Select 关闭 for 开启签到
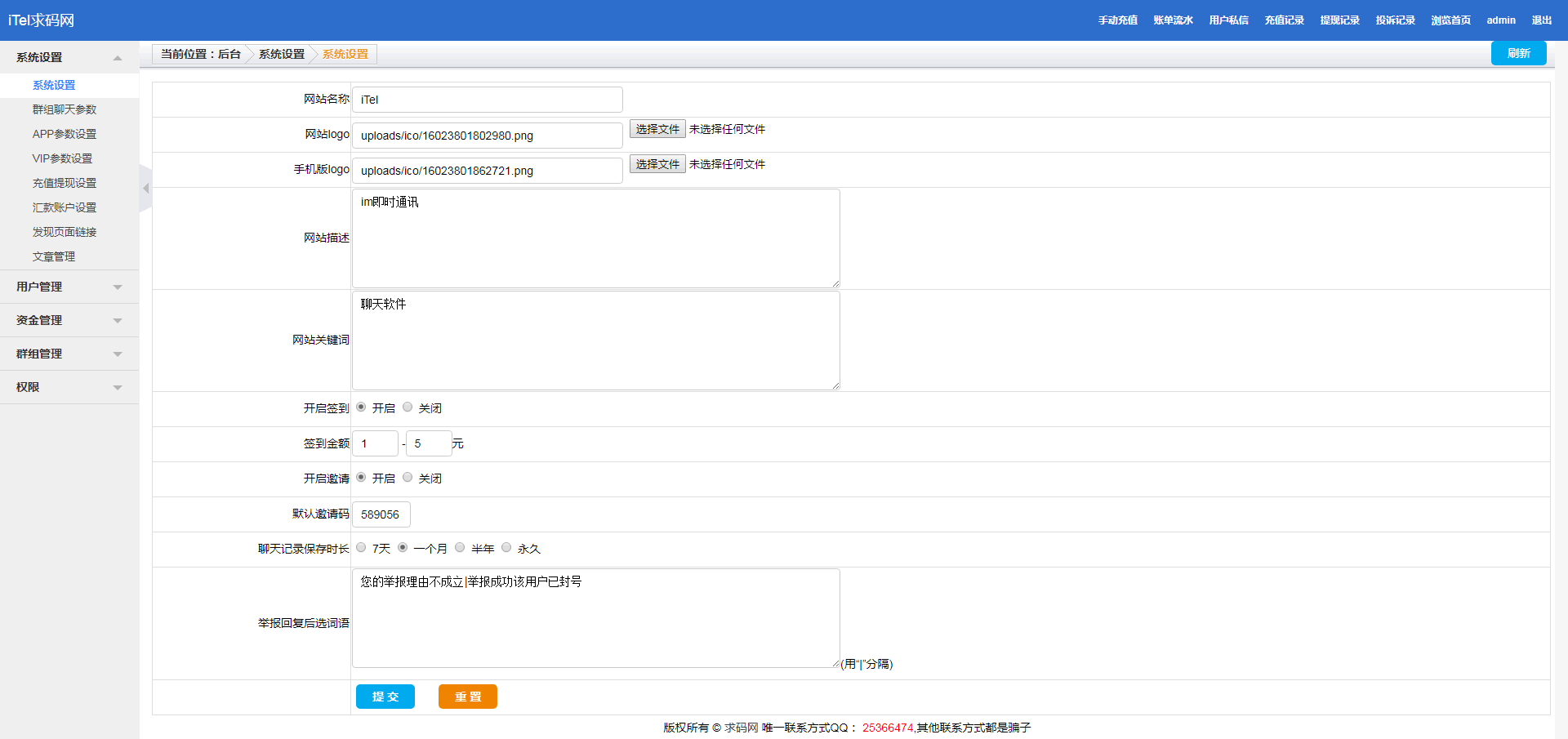This screenshot has height=739, width=1568. click(x=408, y=407)
